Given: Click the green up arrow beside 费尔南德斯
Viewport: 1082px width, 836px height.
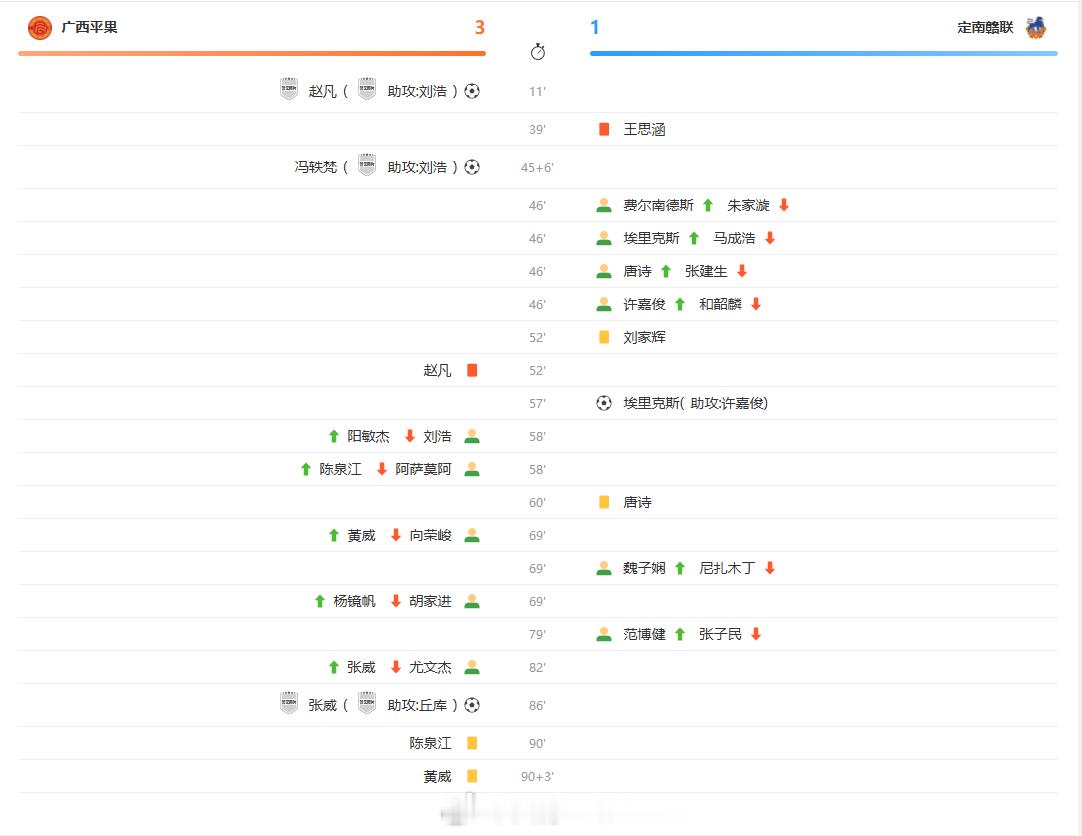Looking at the screenshot, I should (707, 204).
